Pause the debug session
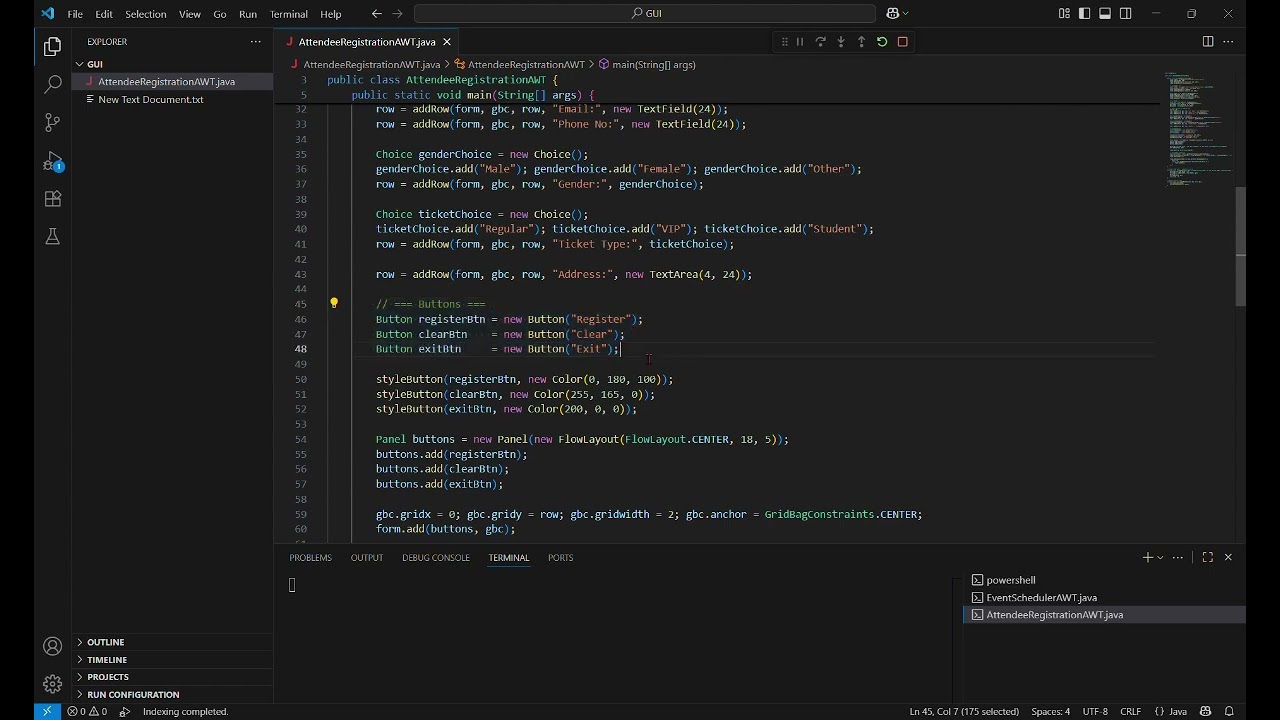1280x720 pixels. (800, 42)
